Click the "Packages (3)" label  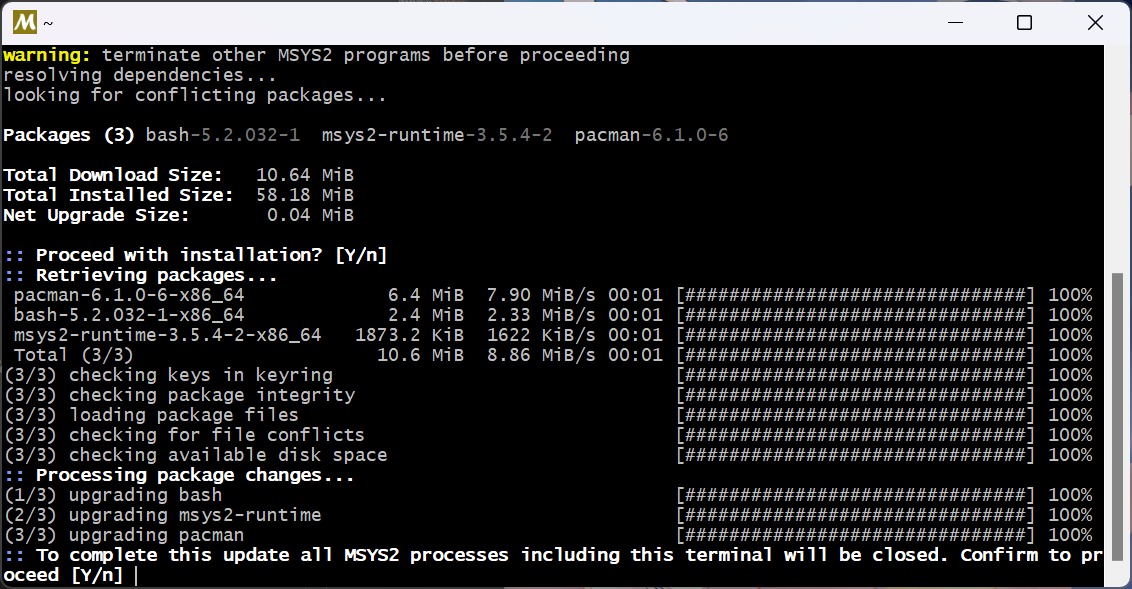61,135
